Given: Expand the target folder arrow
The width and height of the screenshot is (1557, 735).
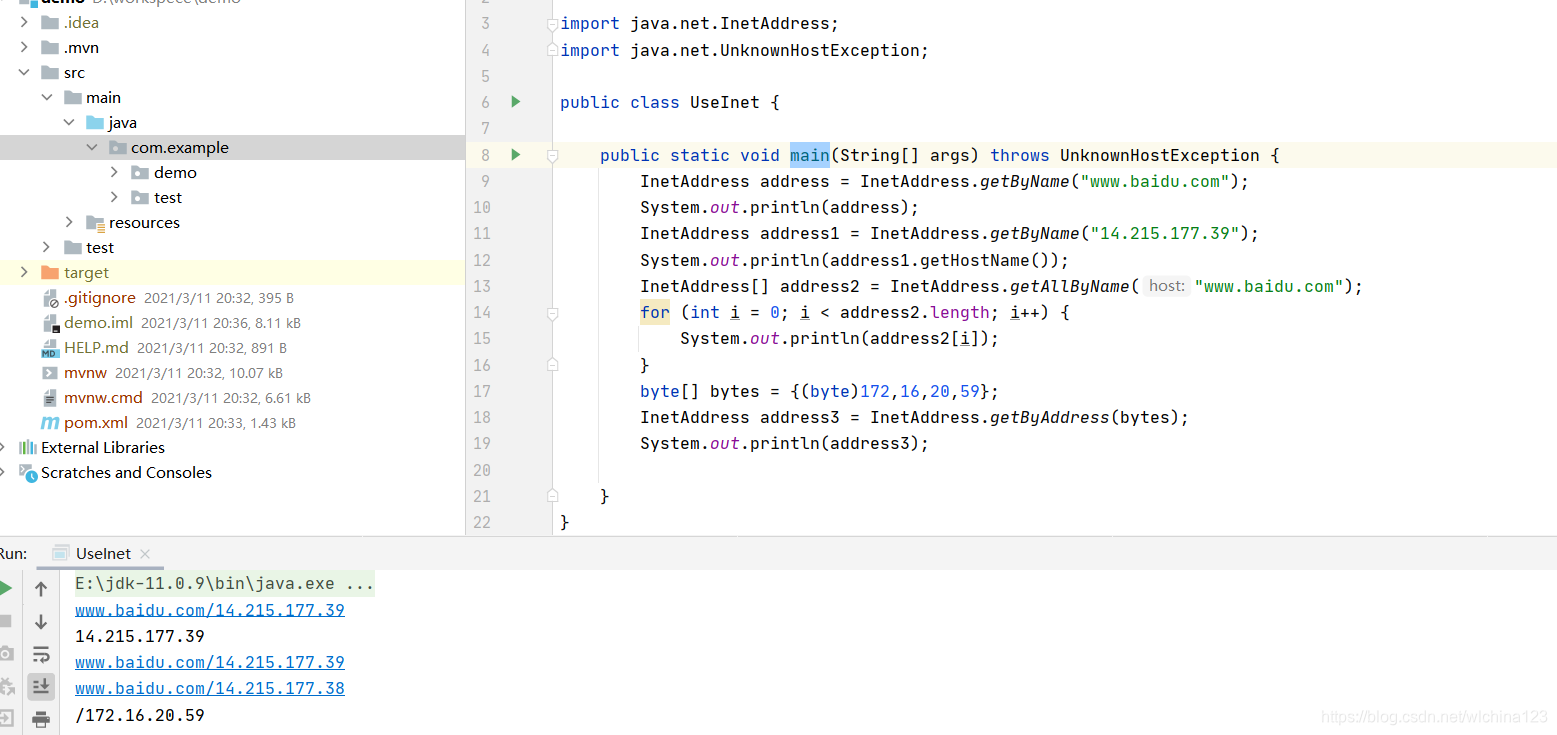Looking at the screenshot, I should pos(24,272).
